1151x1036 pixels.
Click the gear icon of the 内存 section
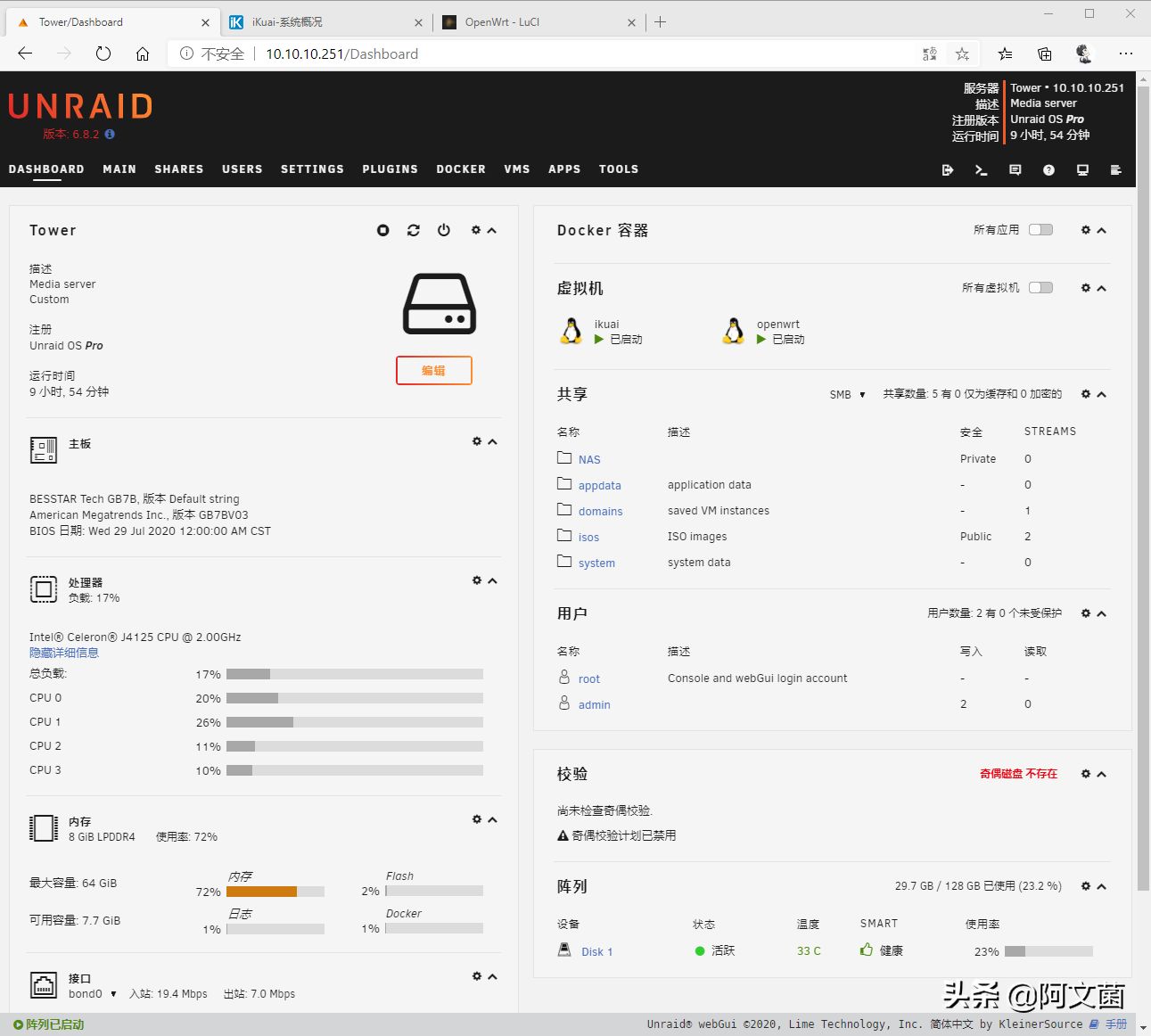tap(477, 819)
